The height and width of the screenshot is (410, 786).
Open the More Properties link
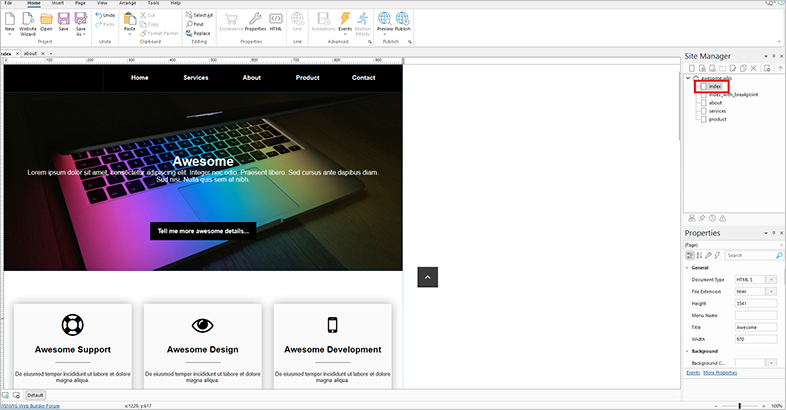(720, 373)
